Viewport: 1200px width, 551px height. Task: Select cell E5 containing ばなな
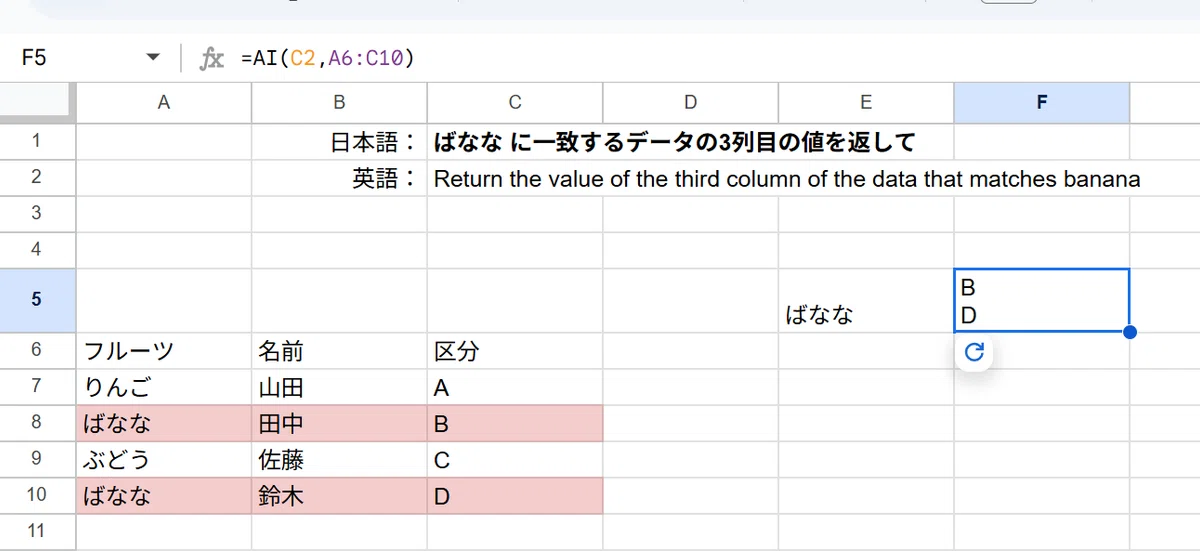pos(866,301)
